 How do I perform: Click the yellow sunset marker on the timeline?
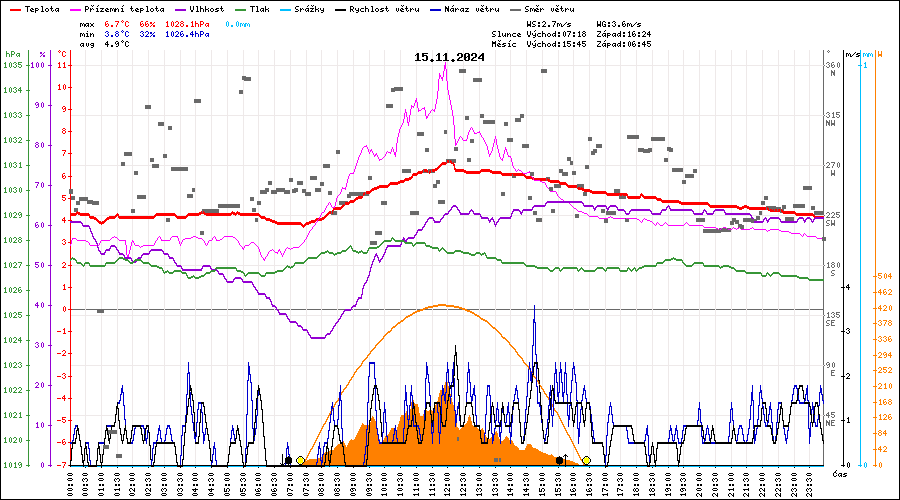pos(587,461)
